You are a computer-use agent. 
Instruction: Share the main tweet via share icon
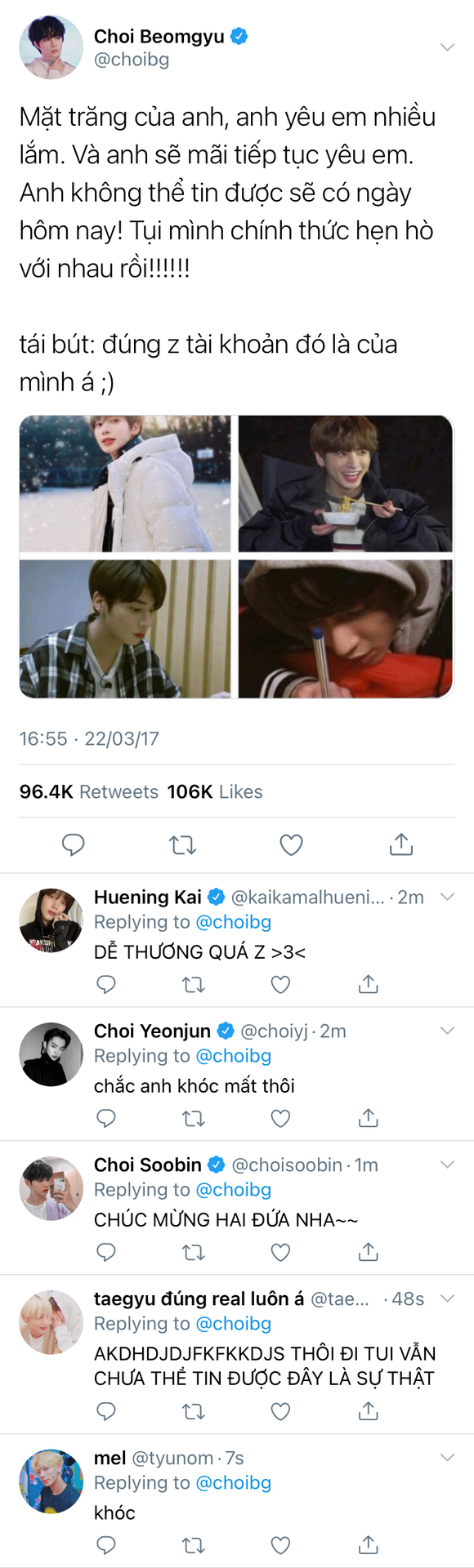[401, 844]
